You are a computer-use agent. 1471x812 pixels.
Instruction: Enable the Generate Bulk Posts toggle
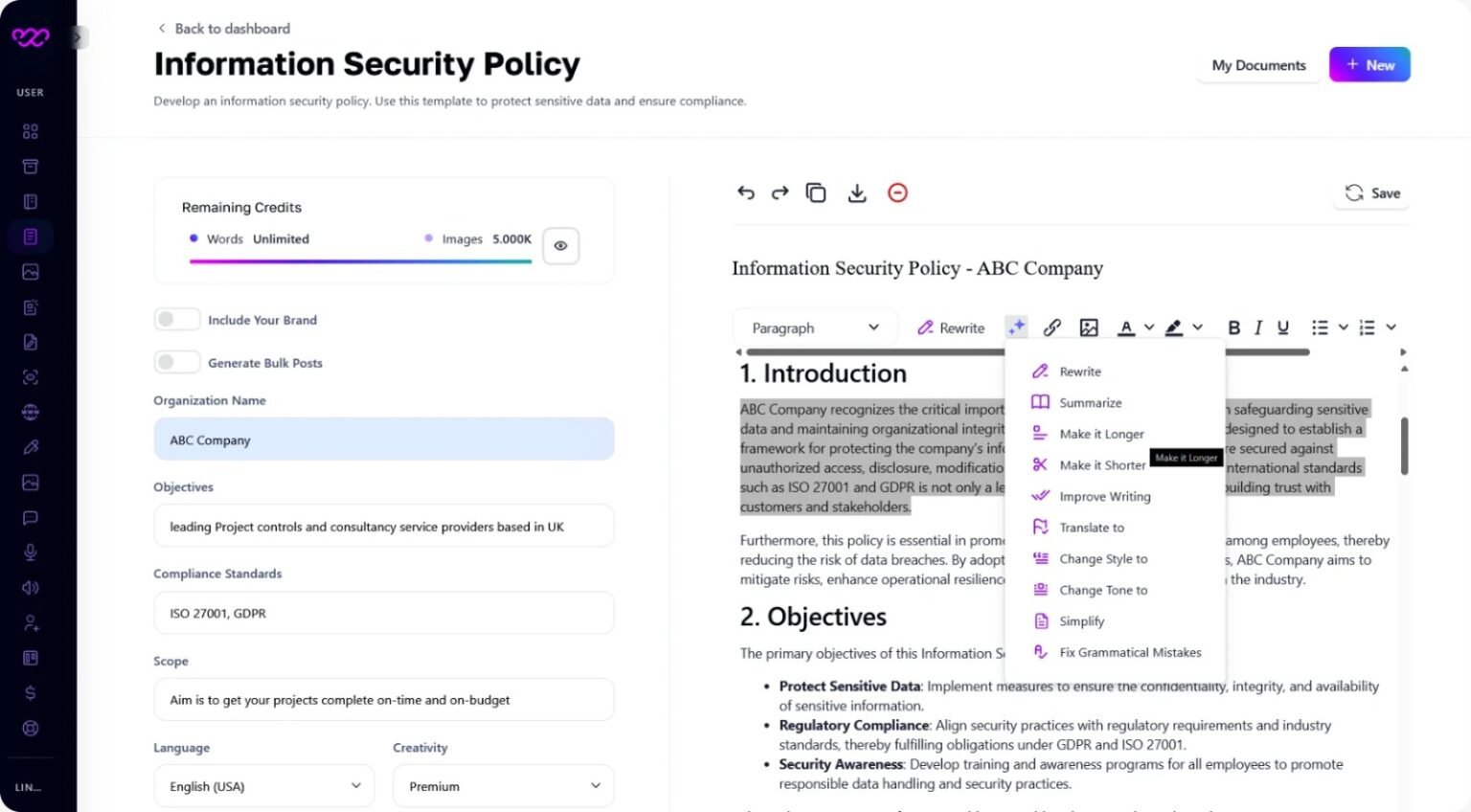point(177,363)
